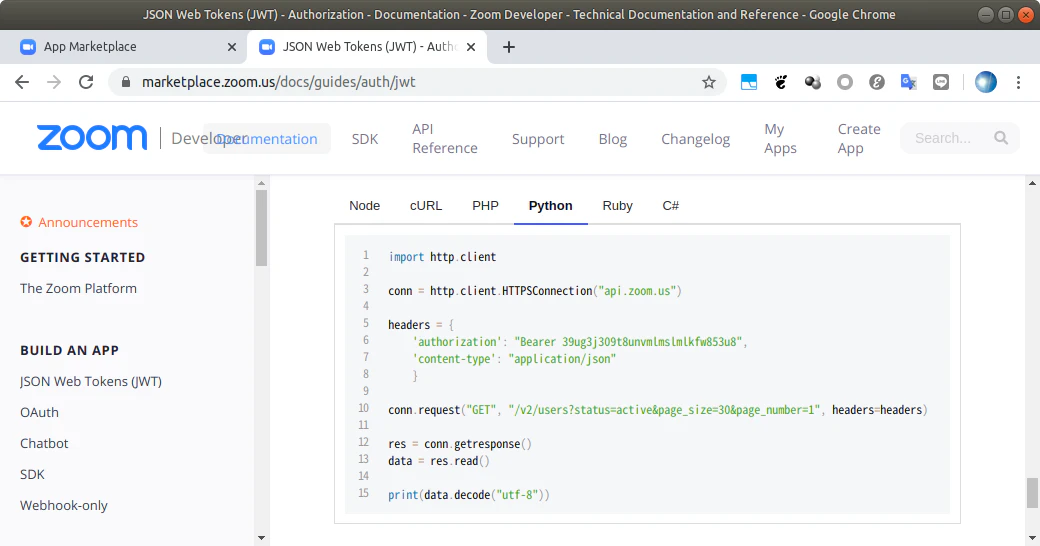The height and width of the screenshot is (546, 1040).
Task: Open the Chrome profile avatar
Action: click(x=986, y=82)
